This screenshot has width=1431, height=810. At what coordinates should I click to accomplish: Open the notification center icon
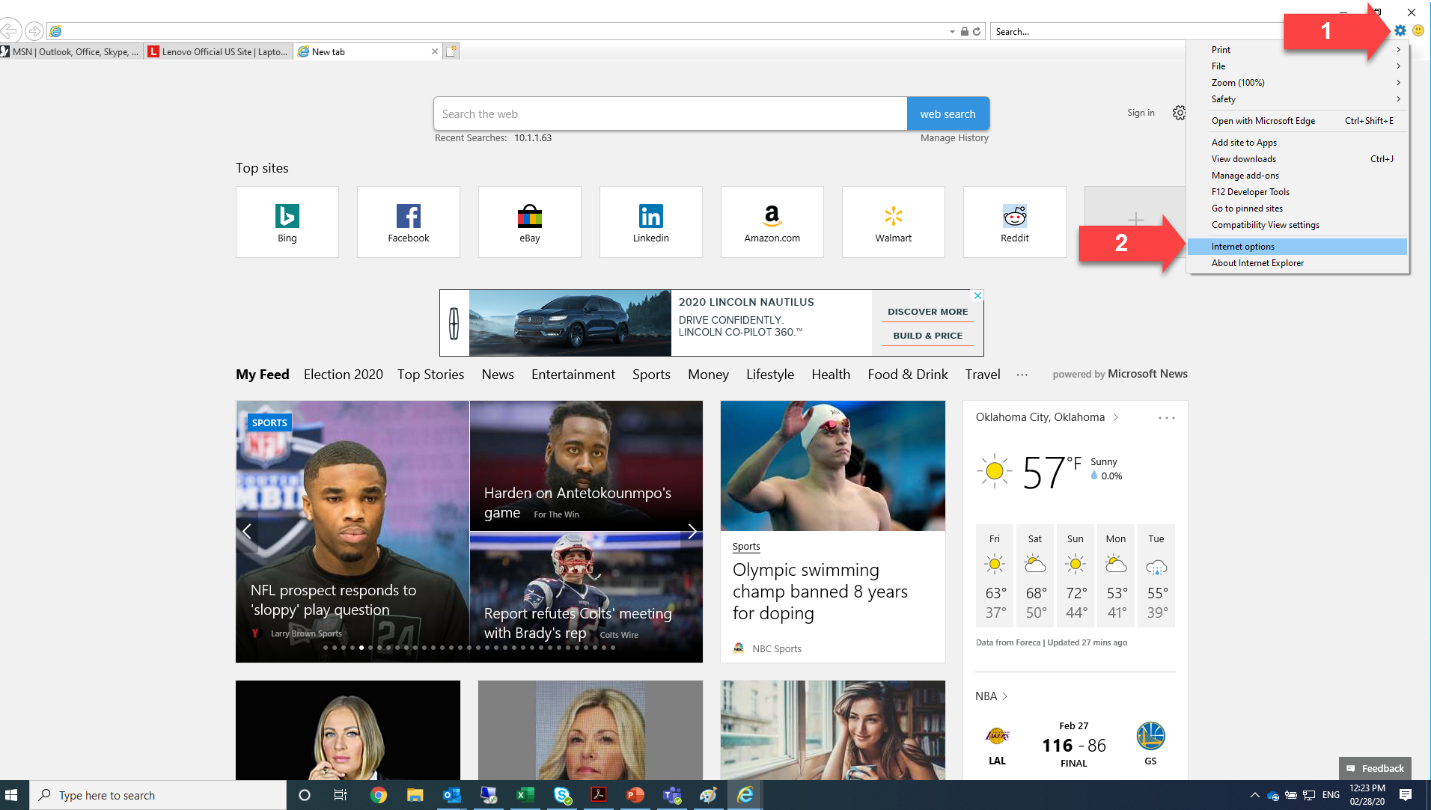[x=1405, y=795]
